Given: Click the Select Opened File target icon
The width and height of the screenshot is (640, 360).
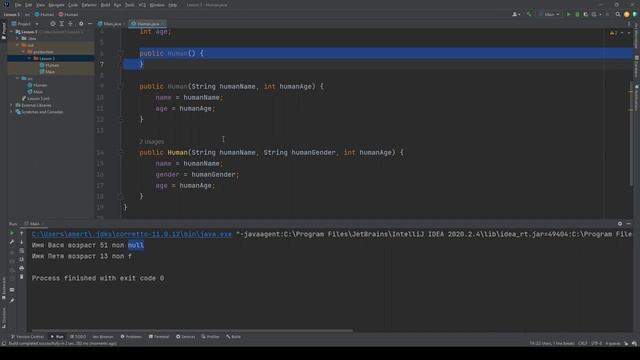Looking at the screenshot, I should (x=53, y=24).
